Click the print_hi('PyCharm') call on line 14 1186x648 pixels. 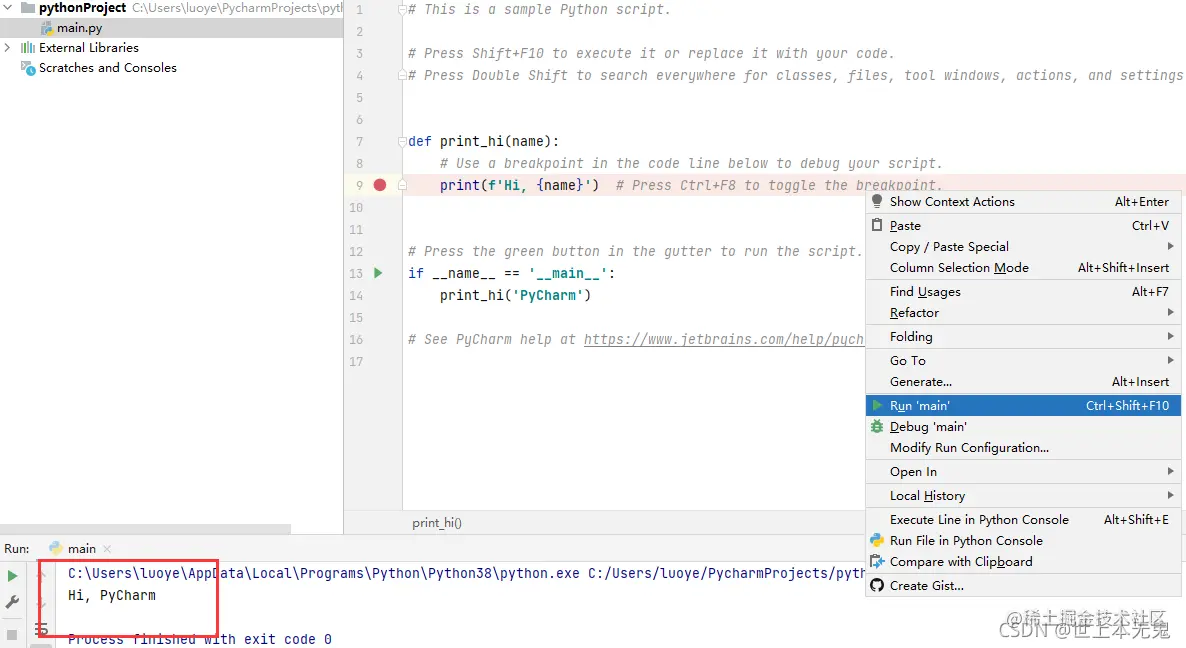point(515,295)
